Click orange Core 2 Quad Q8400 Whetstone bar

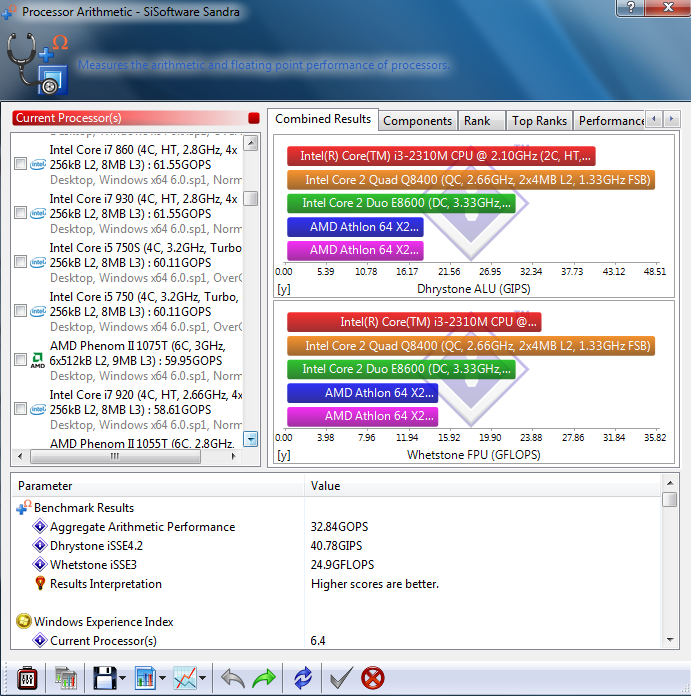(471, 346)
